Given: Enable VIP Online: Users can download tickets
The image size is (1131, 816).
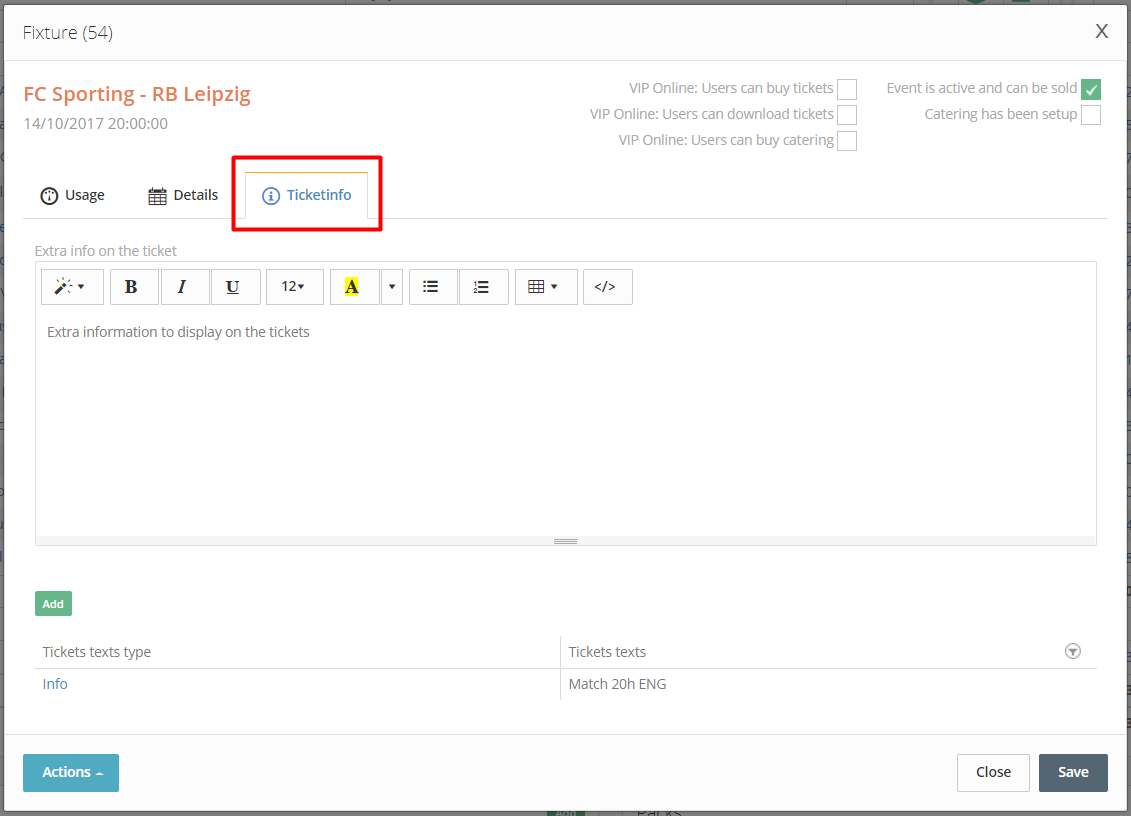Looking at the screenshot, I should click(x=847, y=115).
